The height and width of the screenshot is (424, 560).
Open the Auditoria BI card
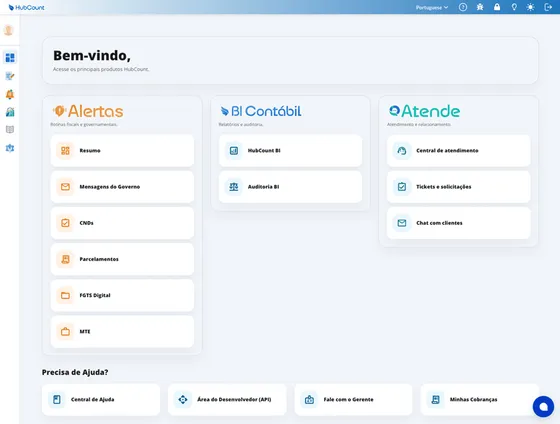[x=291, y=187]
